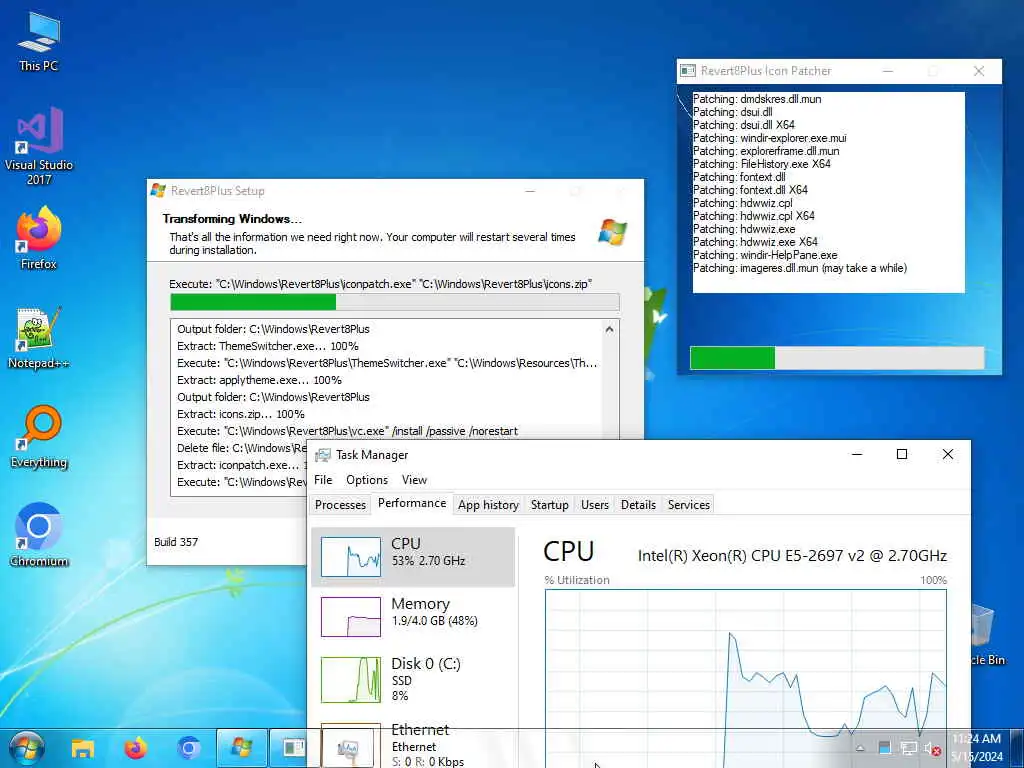Open File Explorer from the taskbar

[x=83, y=748]
